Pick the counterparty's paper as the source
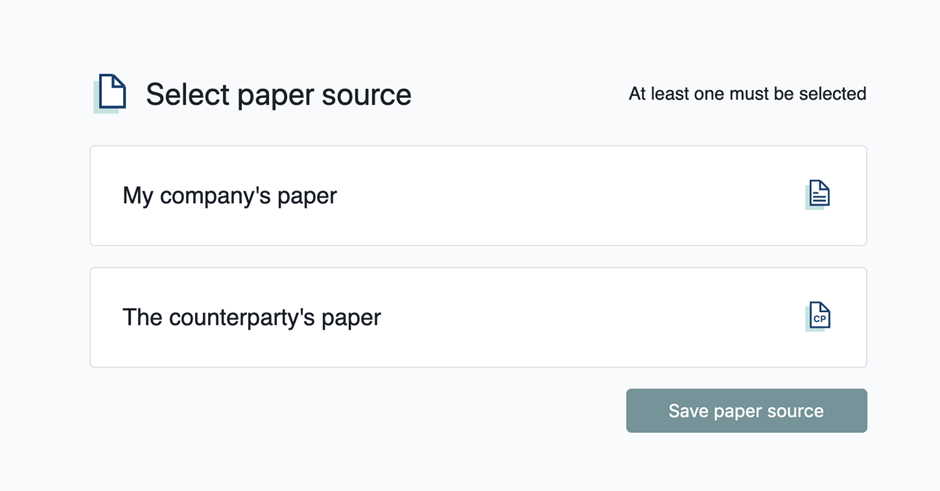The height and width of the screenshot is (491, 940). pyautogui.click(x=478, y=317)
